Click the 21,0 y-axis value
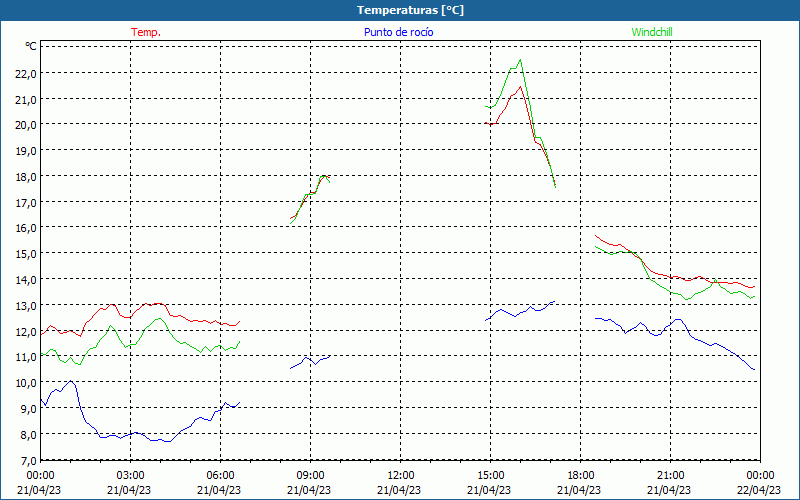 click(26, 99)
